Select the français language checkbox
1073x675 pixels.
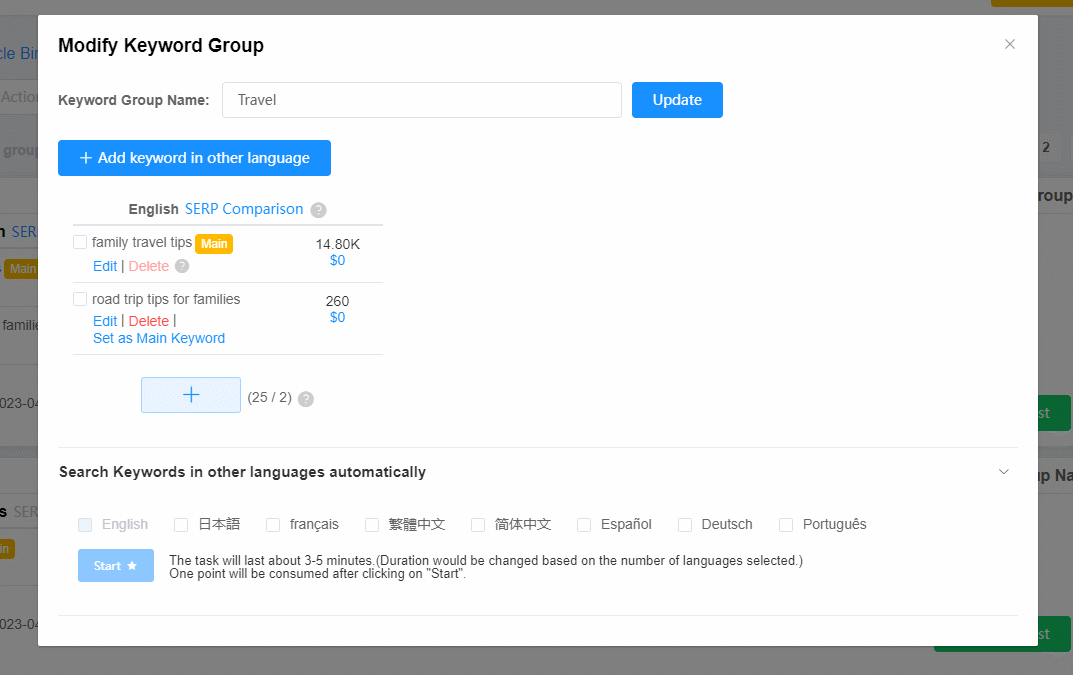tap(273, 525)
